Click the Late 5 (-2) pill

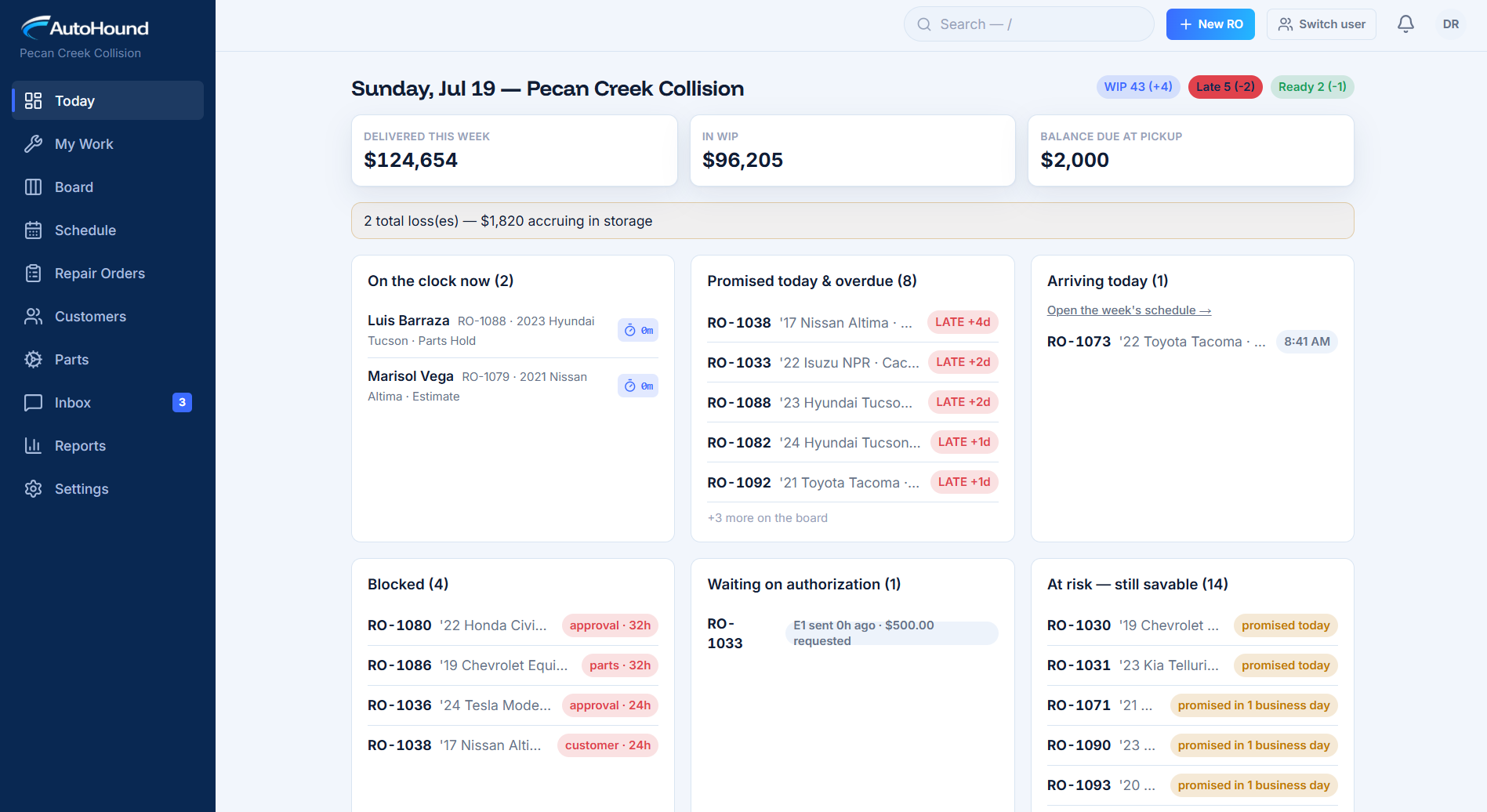pos(1225,87)
